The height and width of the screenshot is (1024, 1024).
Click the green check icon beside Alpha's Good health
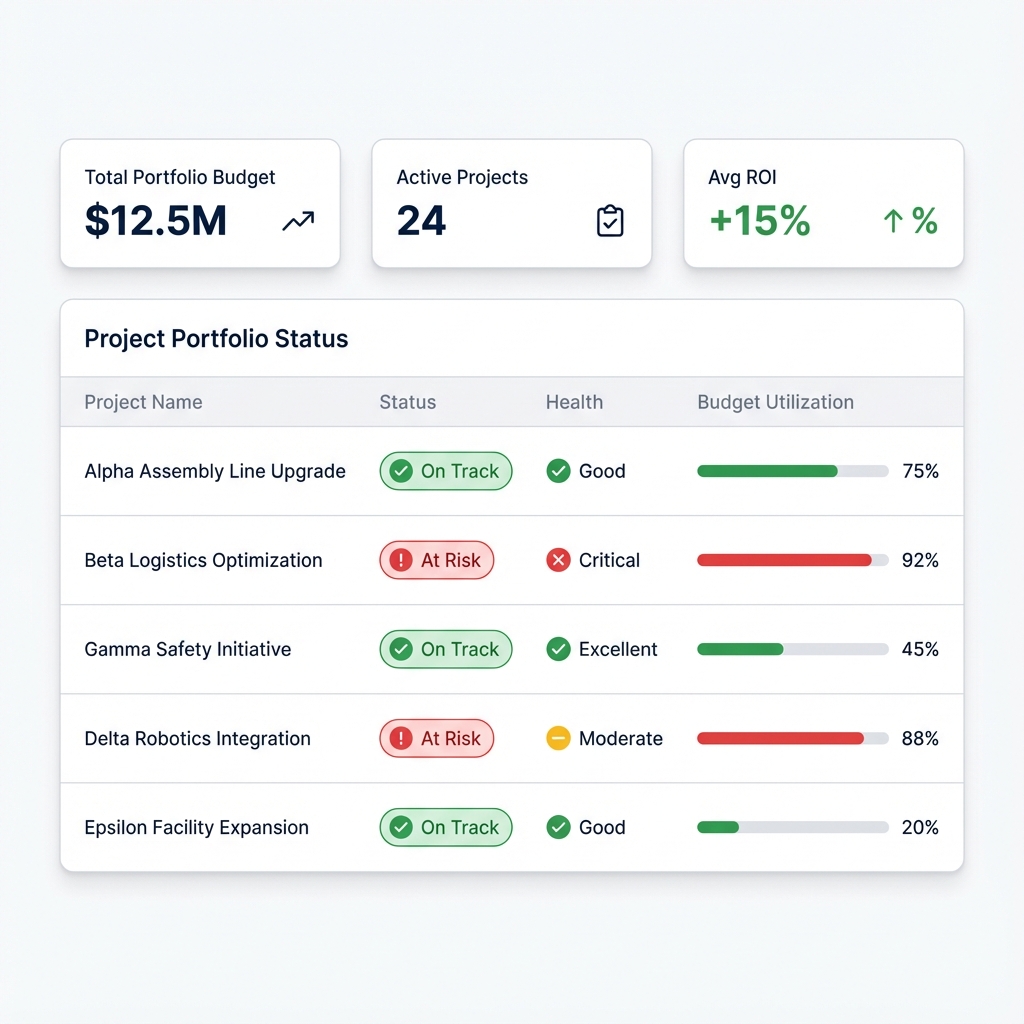tap(558, 470)
